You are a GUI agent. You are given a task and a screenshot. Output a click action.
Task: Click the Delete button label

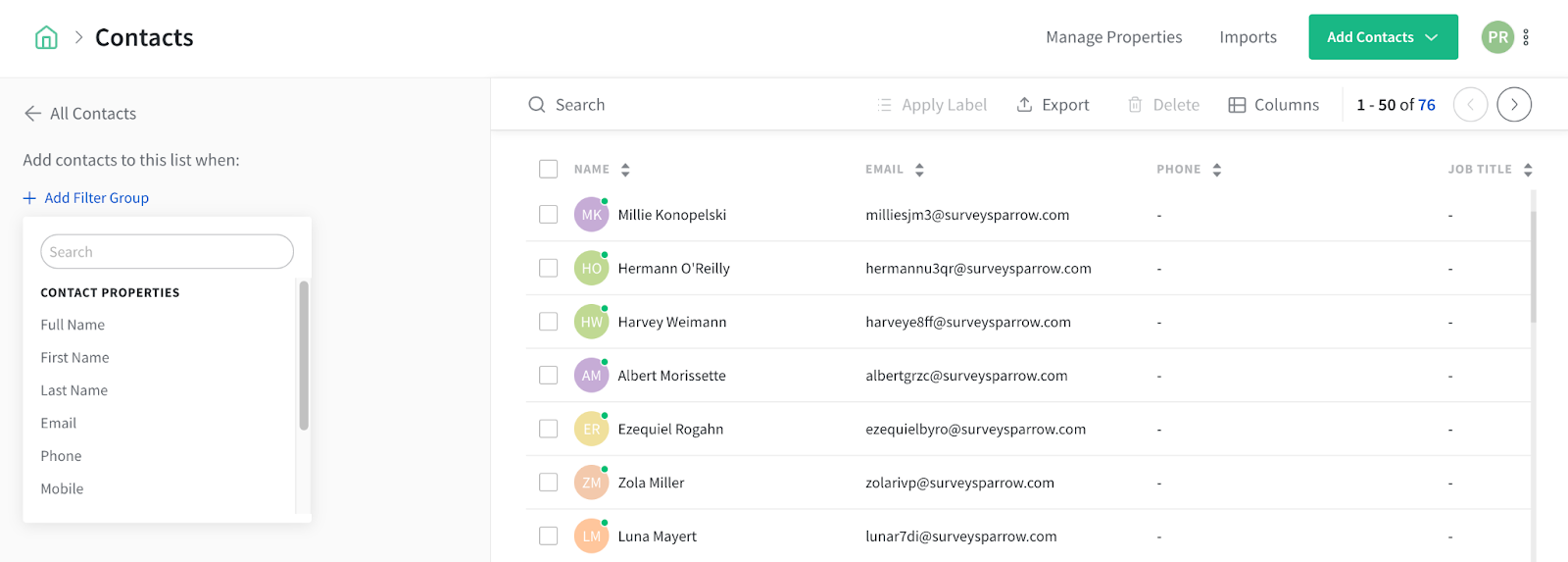tap(1176, 105)
